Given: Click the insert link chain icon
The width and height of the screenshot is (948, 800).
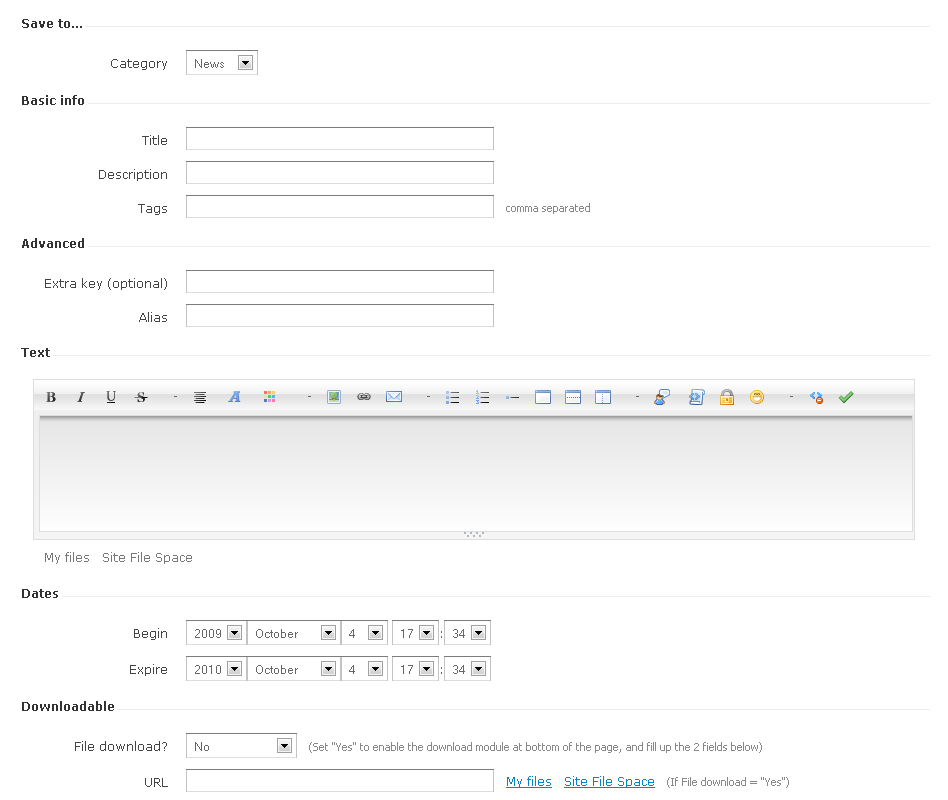Looking at the screenshot, I should tap(364, 397).
